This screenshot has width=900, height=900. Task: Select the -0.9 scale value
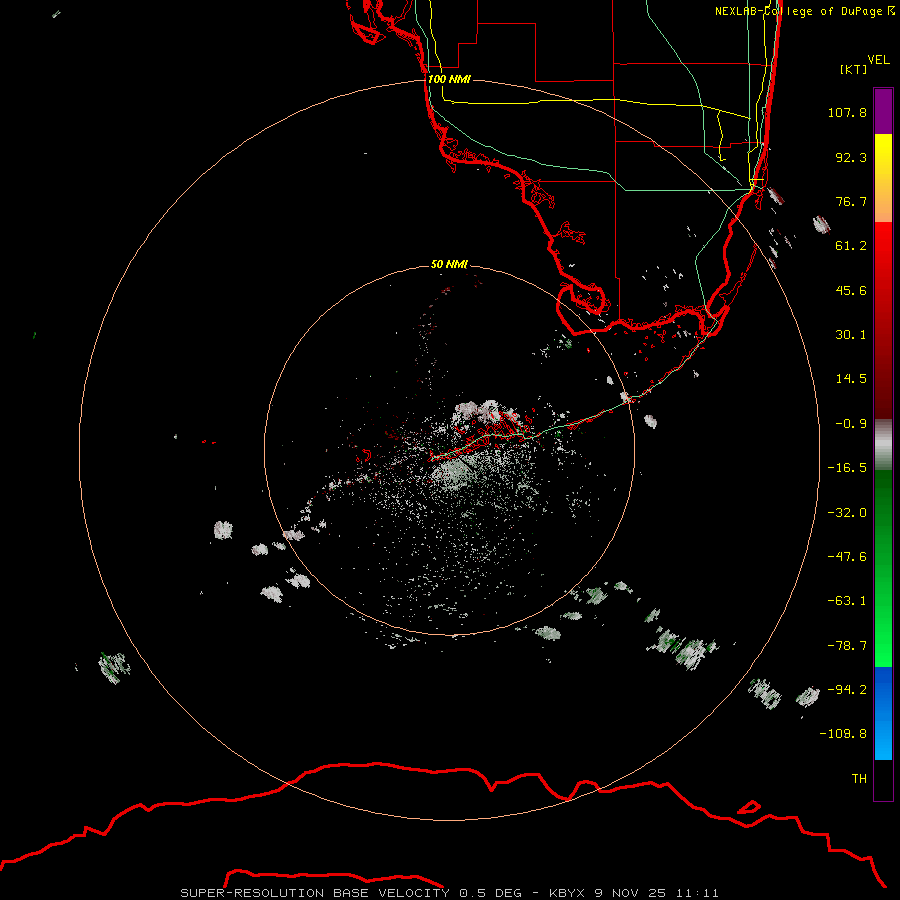click(851, 424)
